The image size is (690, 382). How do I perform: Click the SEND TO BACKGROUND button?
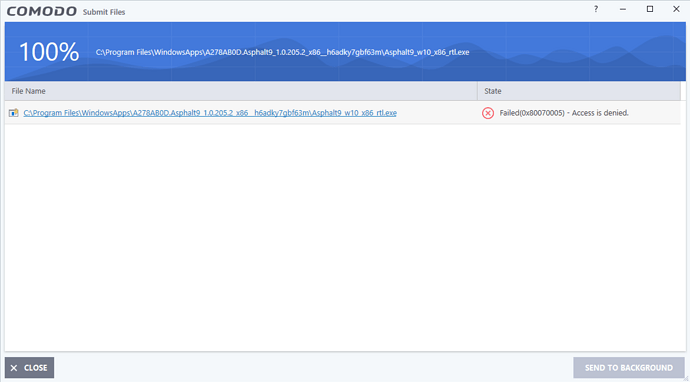click(629, 367)
